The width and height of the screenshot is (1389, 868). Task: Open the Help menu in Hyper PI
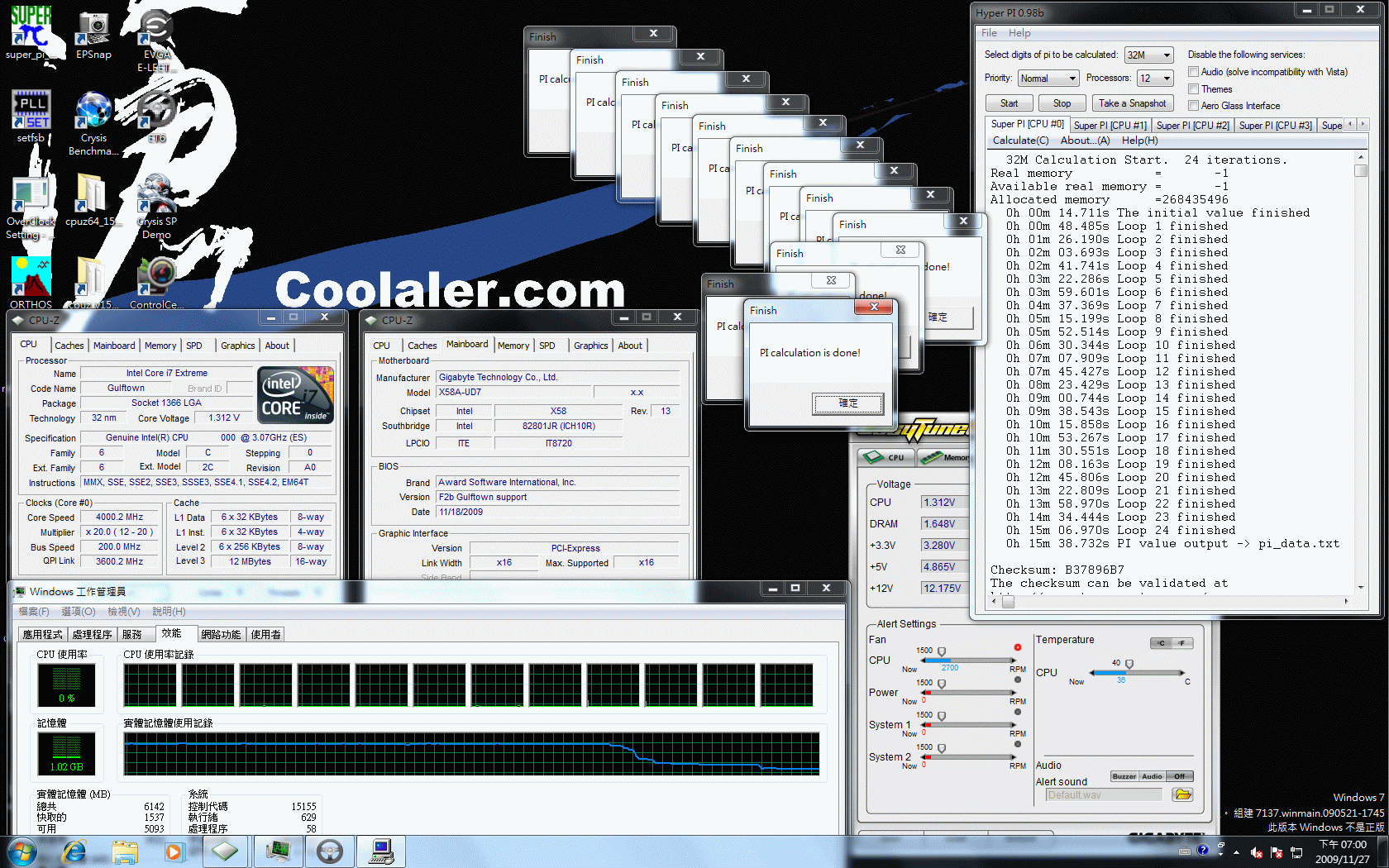click(1019, 33)
